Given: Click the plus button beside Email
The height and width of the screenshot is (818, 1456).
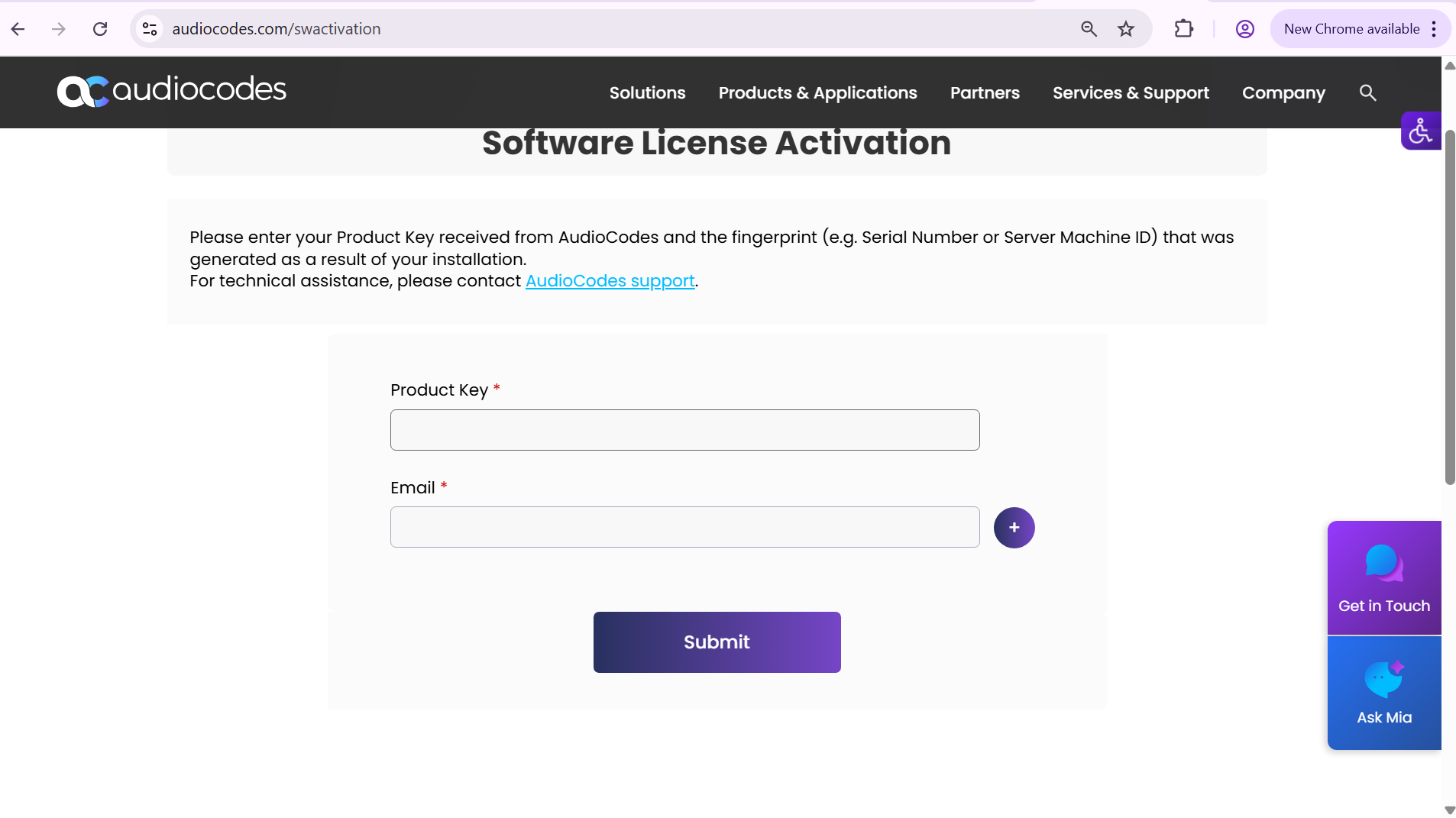Looking at the screenshot, I should pyautogui.click(x=1014, y=528).
